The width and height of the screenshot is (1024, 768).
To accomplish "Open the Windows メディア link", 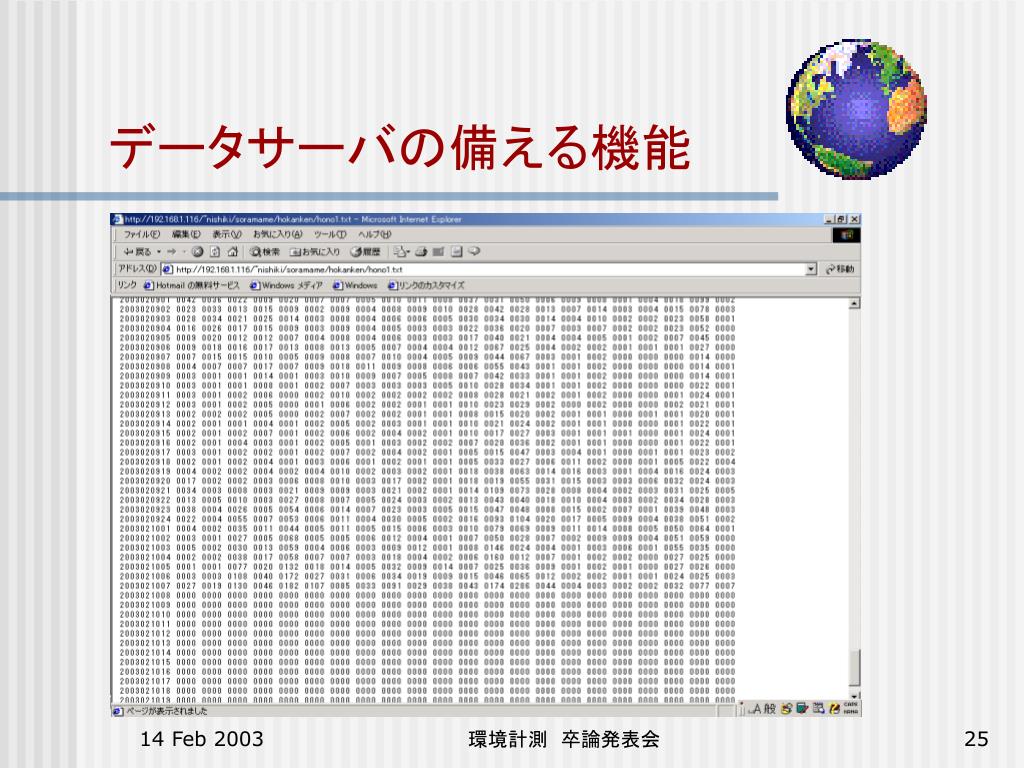I will pos(287,285).
